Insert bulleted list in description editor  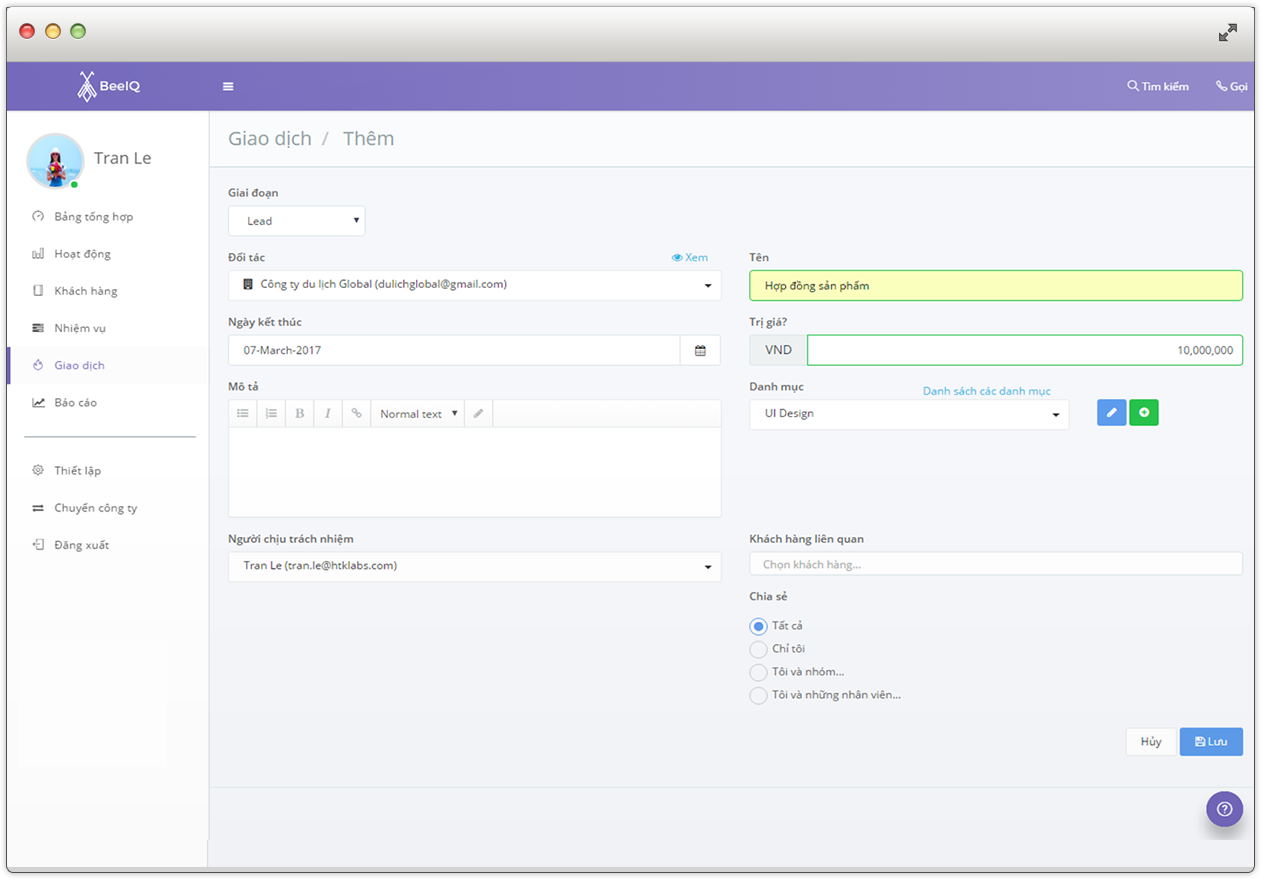tap(243, 414)
